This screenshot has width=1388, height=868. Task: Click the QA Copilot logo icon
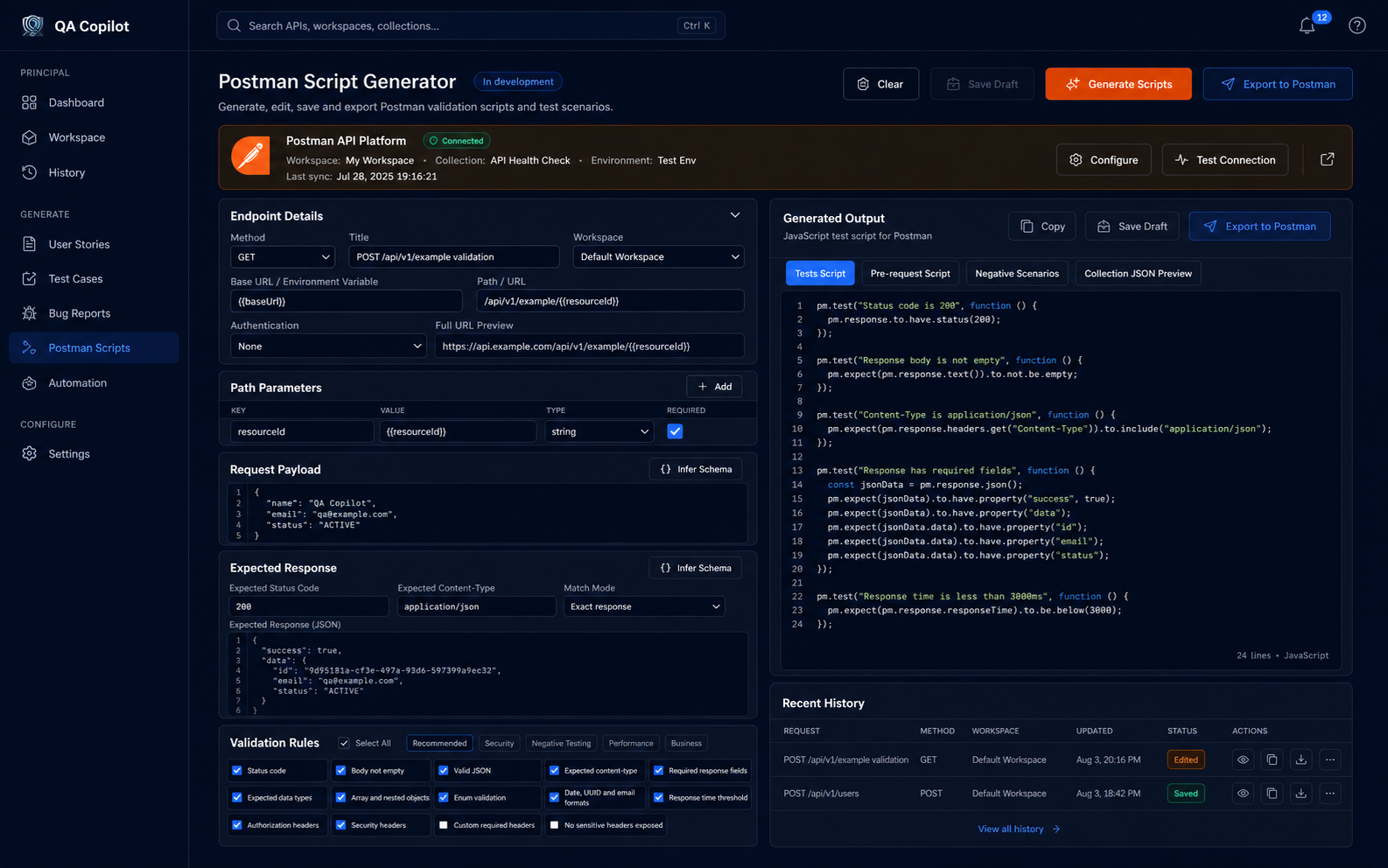tap(32, 25)
